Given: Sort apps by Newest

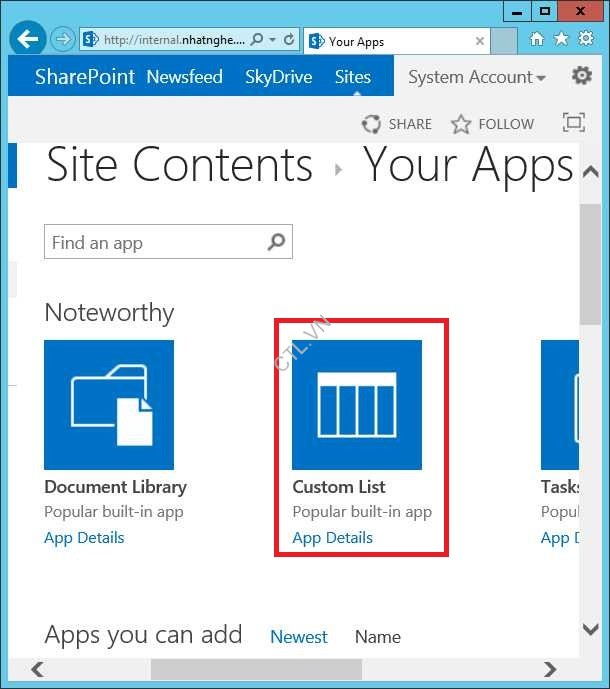Looking at the screenshot, I should [299, 637].
